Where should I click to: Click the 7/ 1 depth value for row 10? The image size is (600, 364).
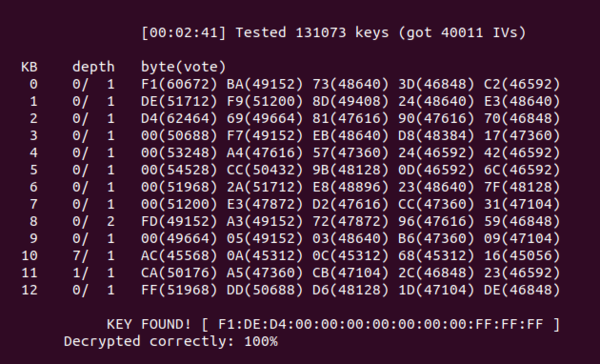click(x=93, y=255)
